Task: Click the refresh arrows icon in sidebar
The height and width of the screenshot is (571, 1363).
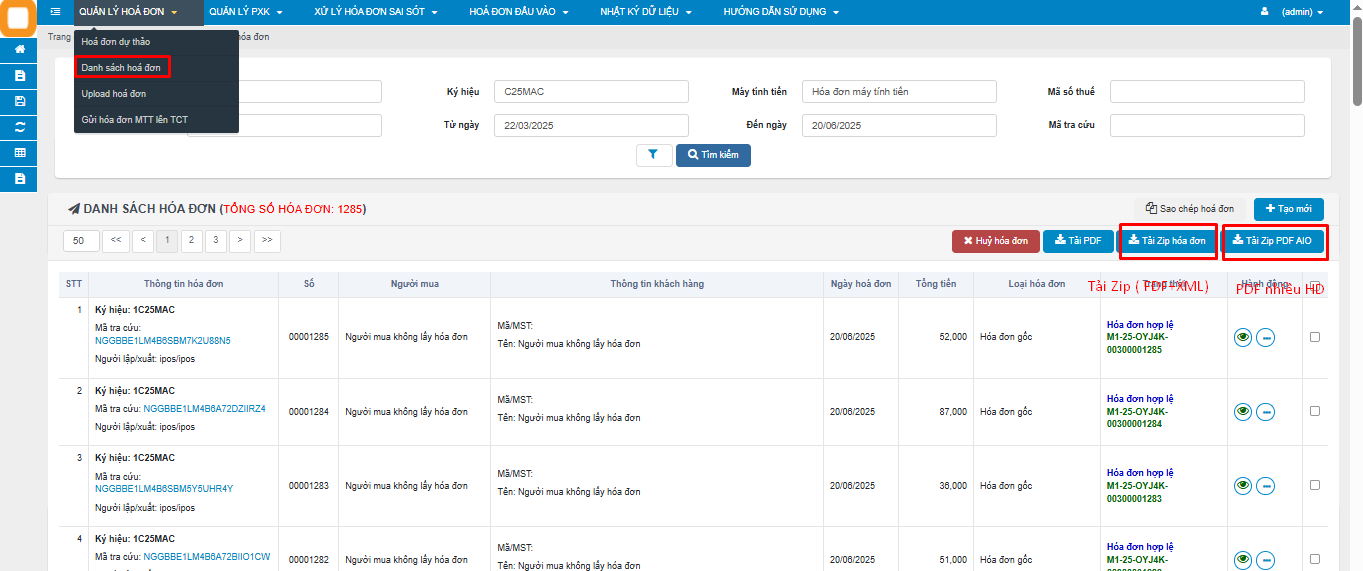Action: coord(20,127)
